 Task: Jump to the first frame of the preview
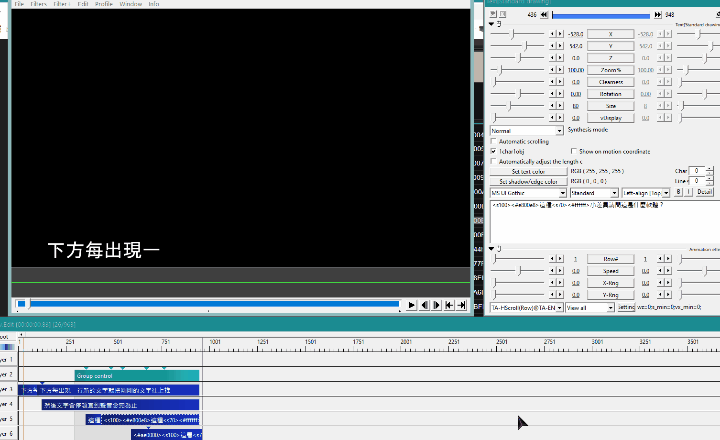pos(449,305)
